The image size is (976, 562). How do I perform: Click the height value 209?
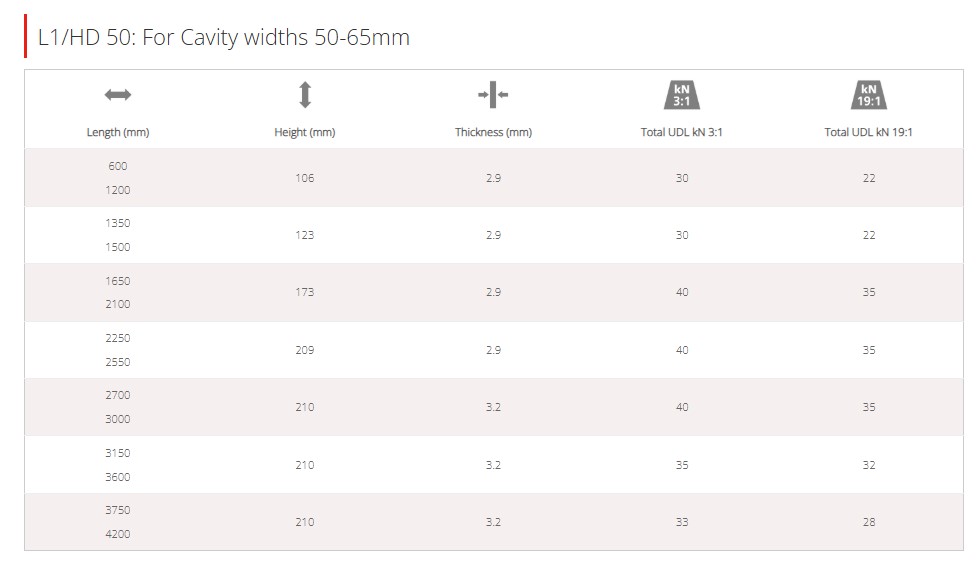(x=304, y=350)
